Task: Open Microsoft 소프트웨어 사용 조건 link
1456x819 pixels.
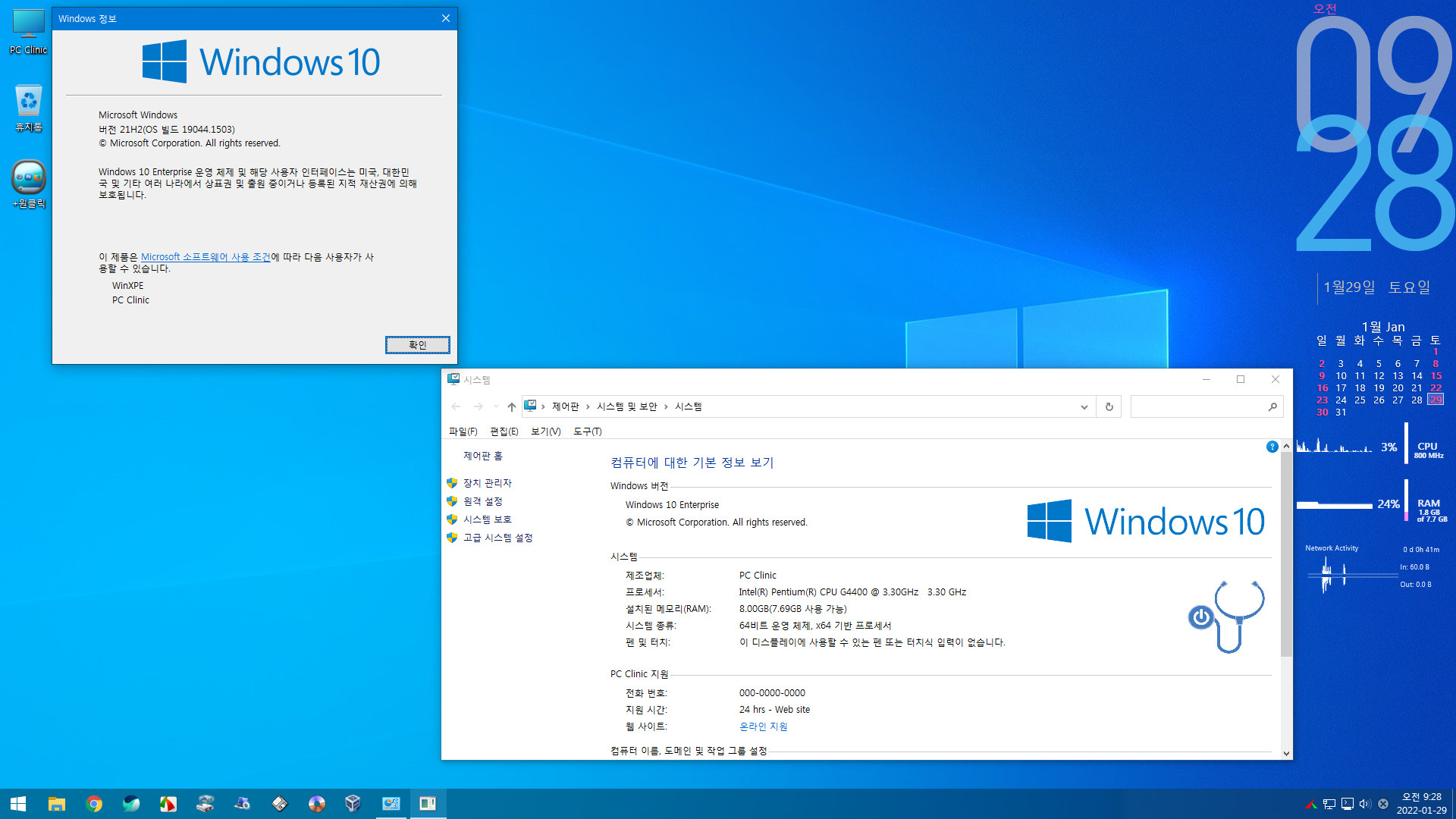Action: click(x=206, y=257)
